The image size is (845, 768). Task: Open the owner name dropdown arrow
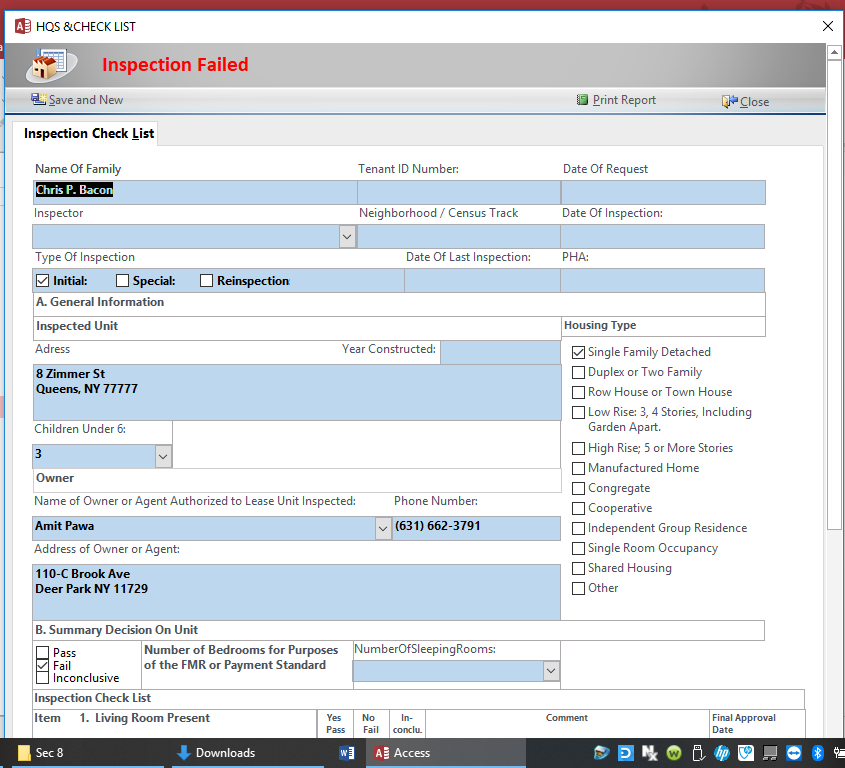coord(383,528)
